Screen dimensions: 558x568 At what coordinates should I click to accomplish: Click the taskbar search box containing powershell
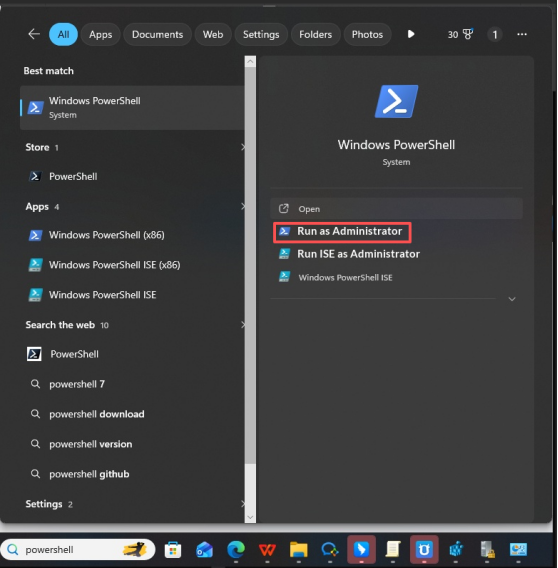[x=78, y=550]
